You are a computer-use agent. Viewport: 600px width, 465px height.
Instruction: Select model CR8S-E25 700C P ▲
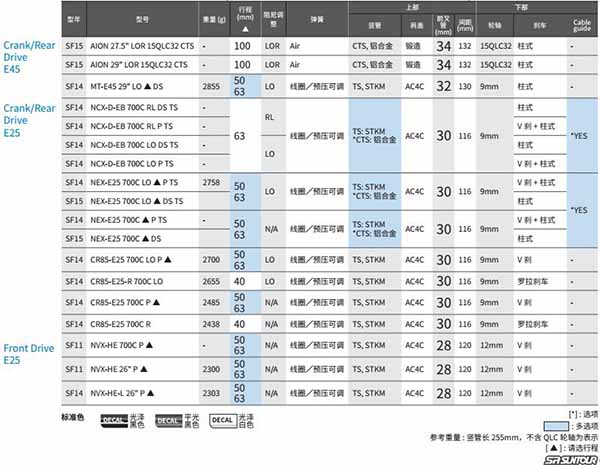125,302
